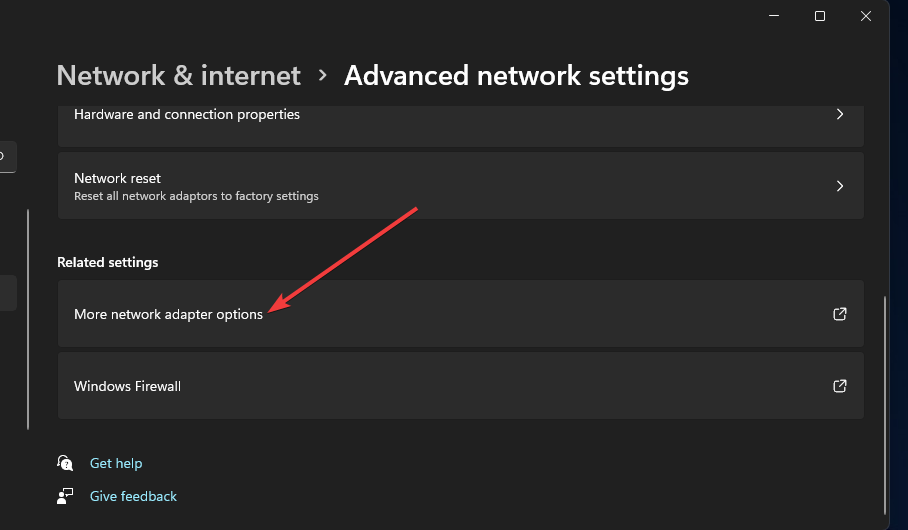This screenshot has height=530, width=908.
Task: Open the Network reset option
Action: tap(118, 178)
